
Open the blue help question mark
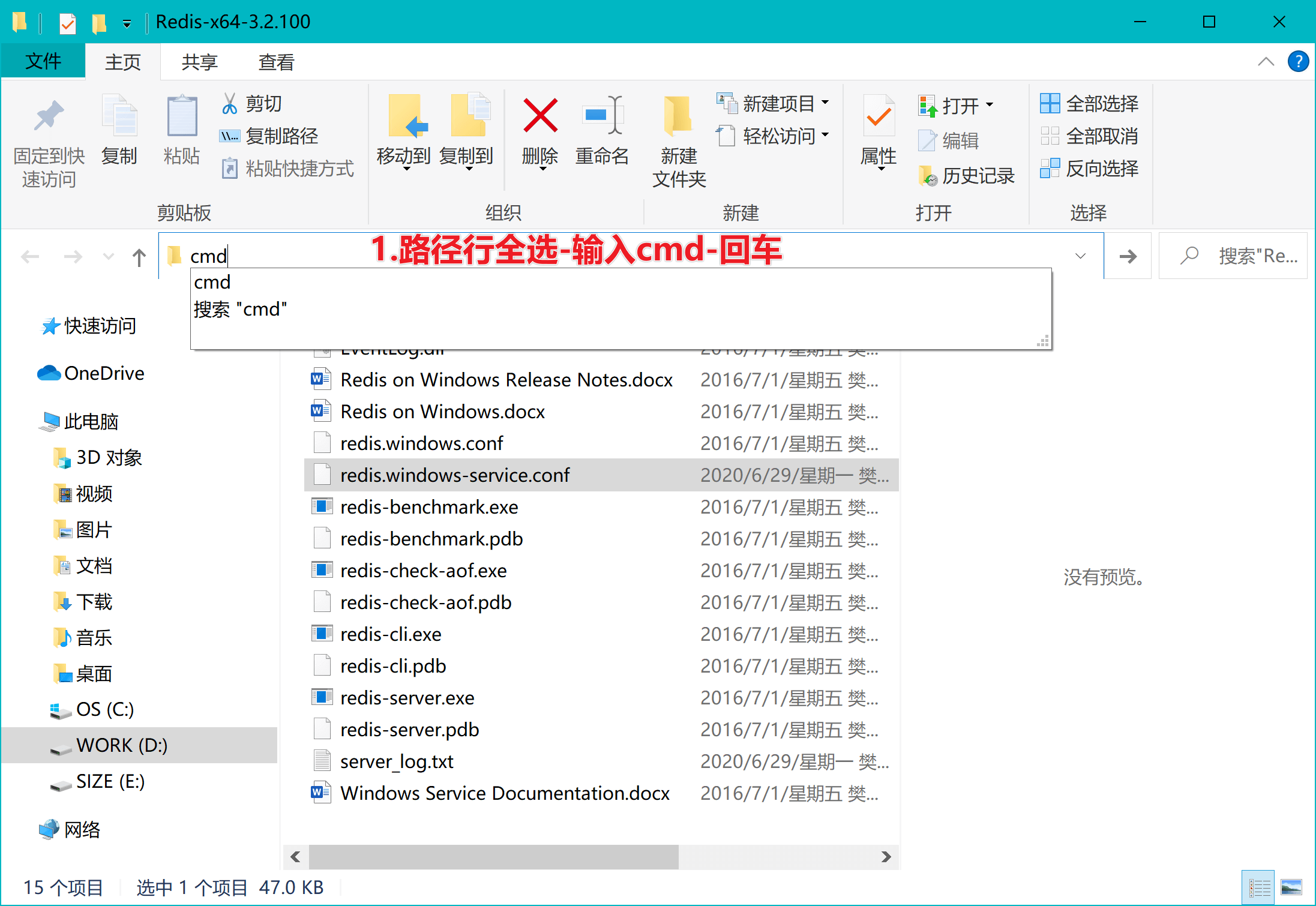[1298, 61]
